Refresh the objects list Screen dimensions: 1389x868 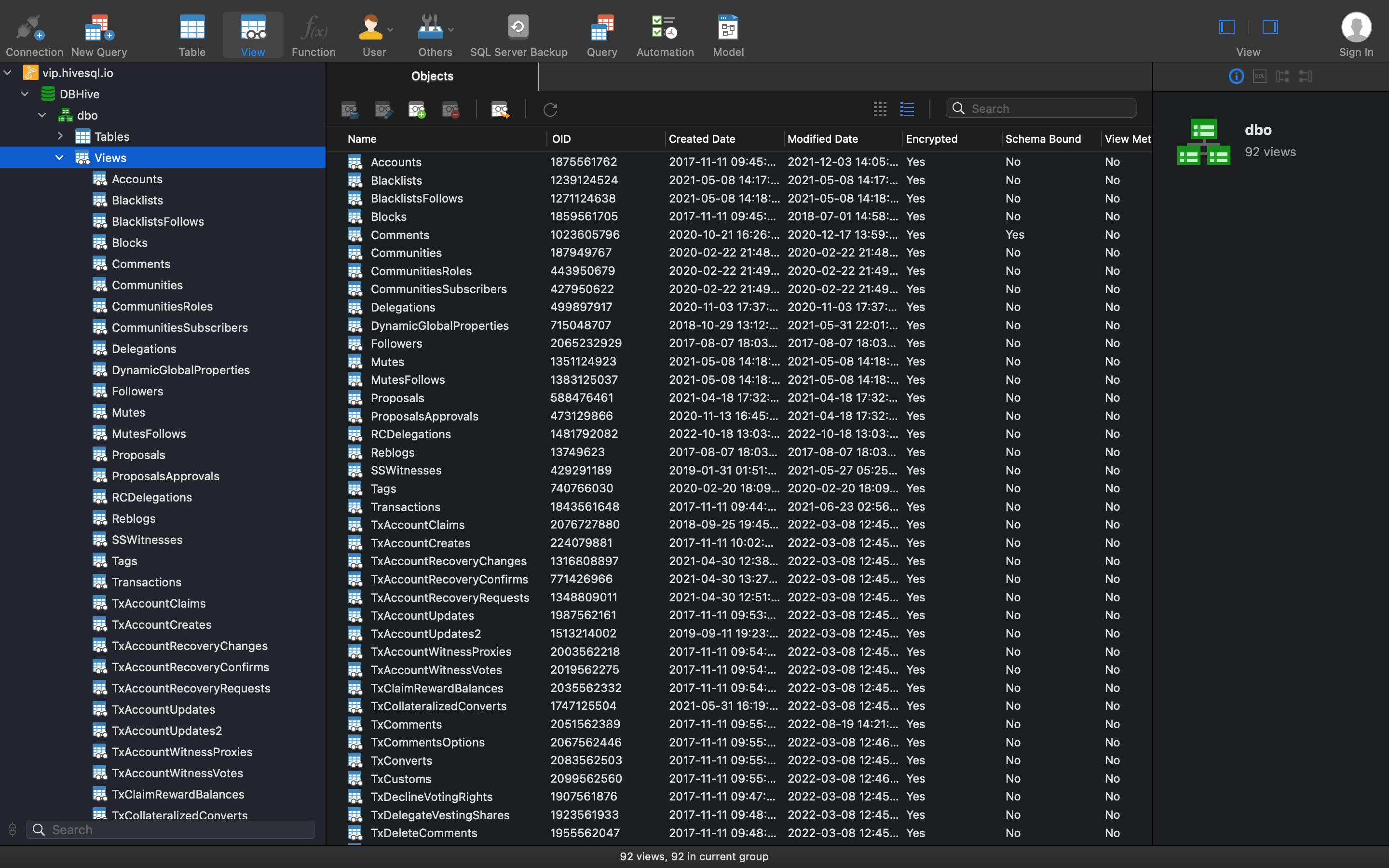550,109
